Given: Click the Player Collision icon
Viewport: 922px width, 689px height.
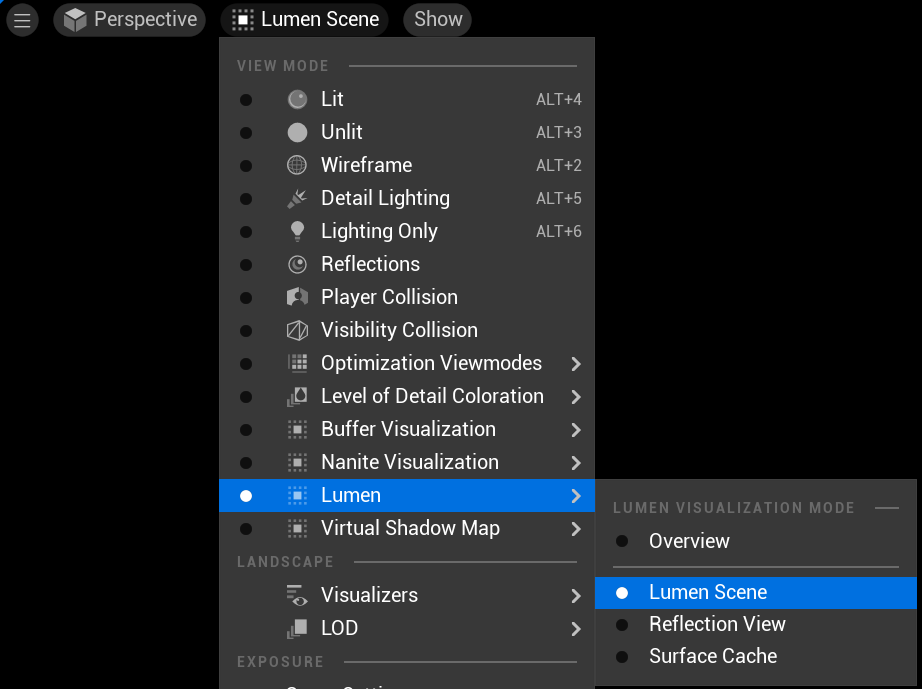Looking at the screenshot, I should point(297,297).
